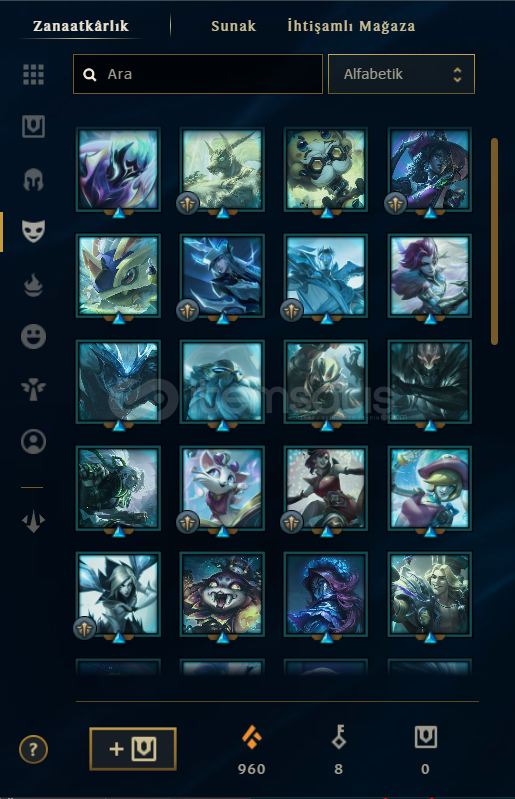515x799 pixels.
Task: Select the Zanaatkârlık tab
Action: 81,26
